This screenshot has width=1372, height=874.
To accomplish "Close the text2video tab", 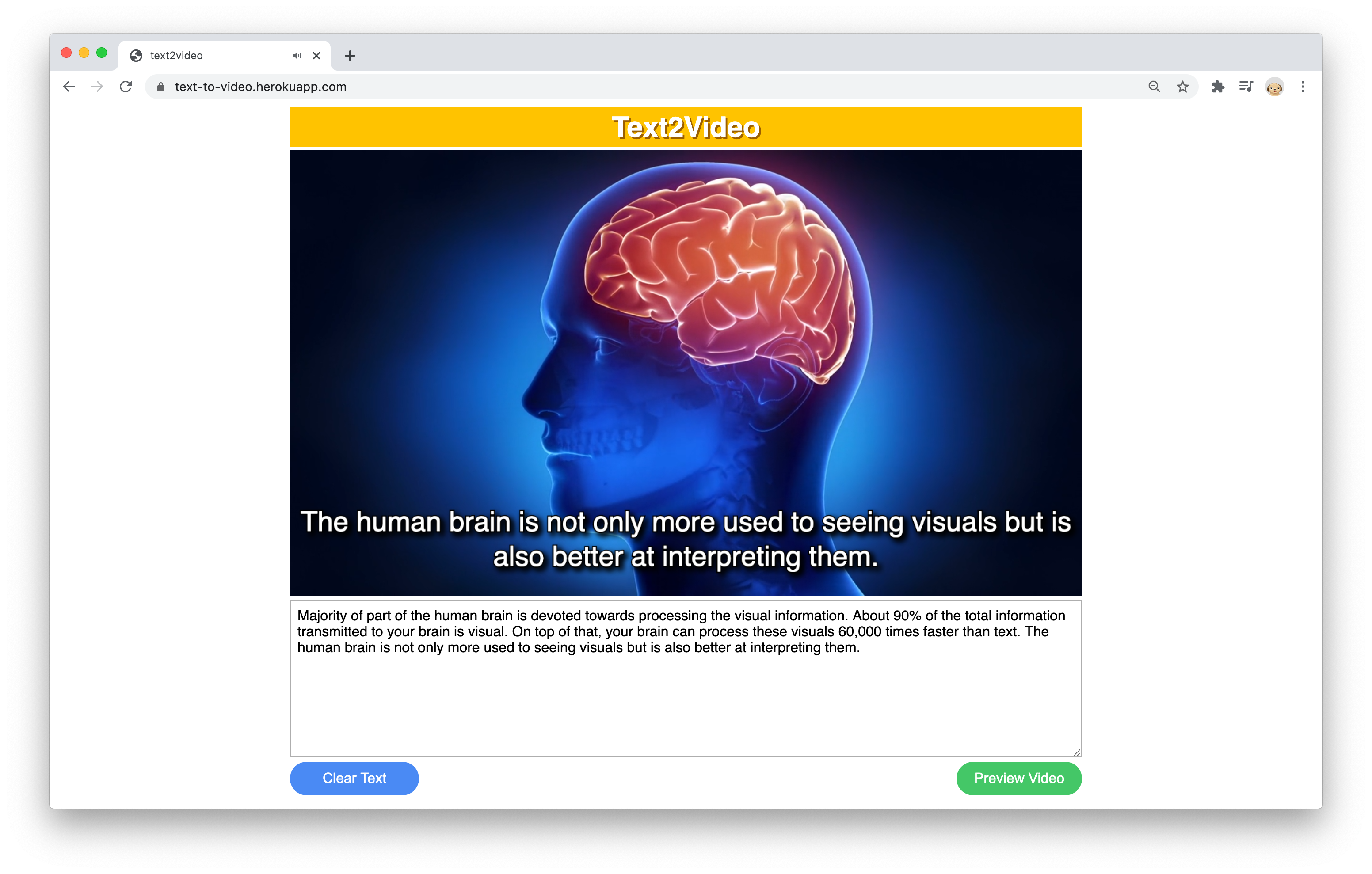I will pyautogui.click(x=317, y=56).
